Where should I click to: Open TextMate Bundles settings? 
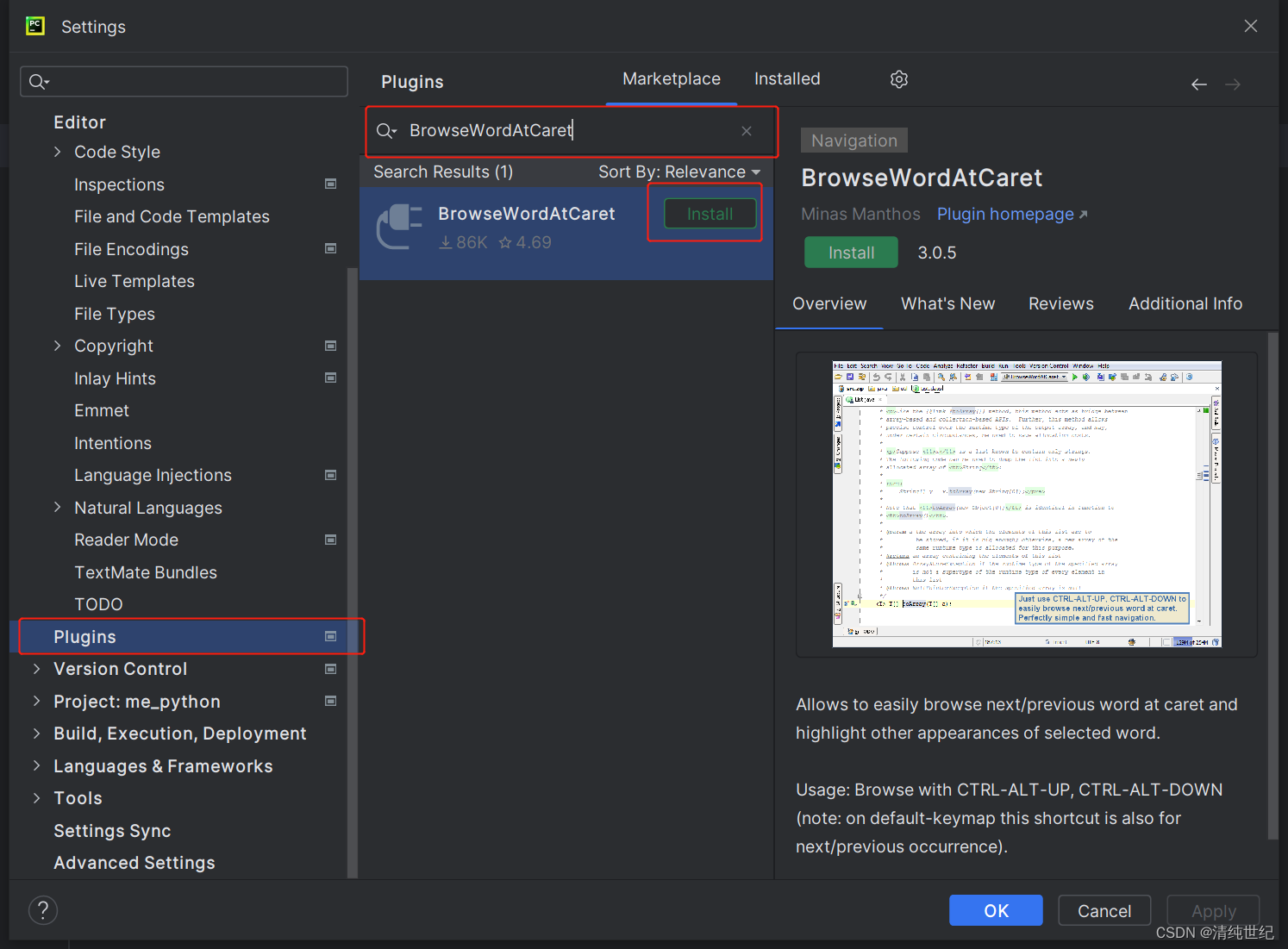coord(146,572)
